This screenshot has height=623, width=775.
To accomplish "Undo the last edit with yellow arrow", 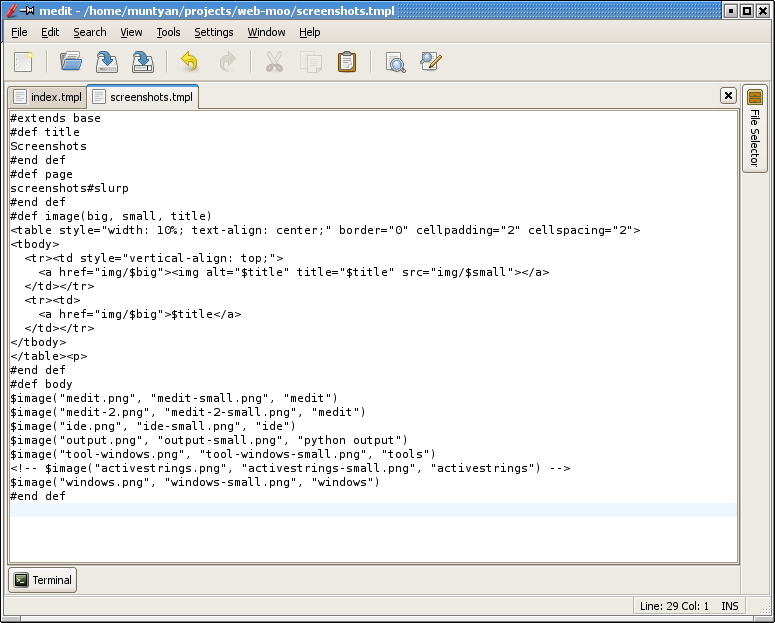I will (189, 62).
